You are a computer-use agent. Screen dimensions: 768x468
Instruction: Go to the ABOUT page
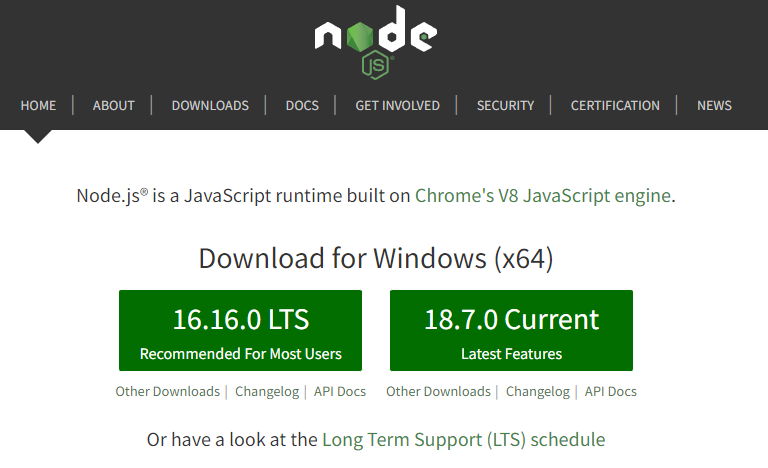(x=114, y=105)
